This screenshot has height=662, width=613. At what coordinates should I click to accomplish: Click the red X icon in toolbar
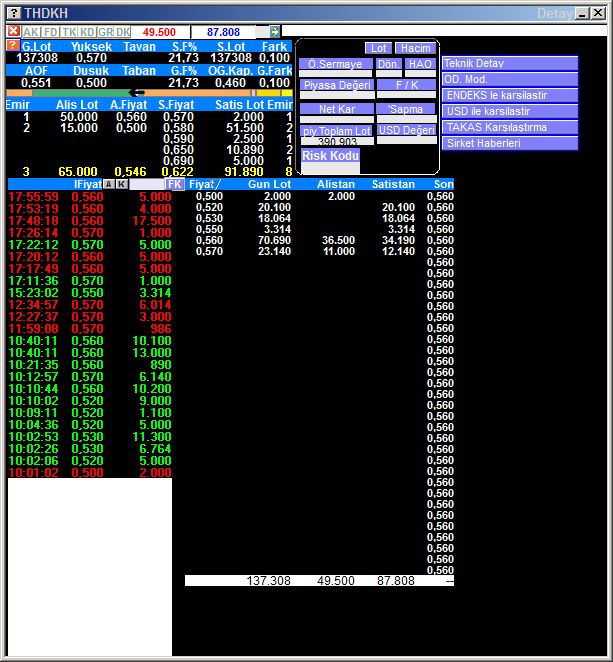click(x=13, y=32)
